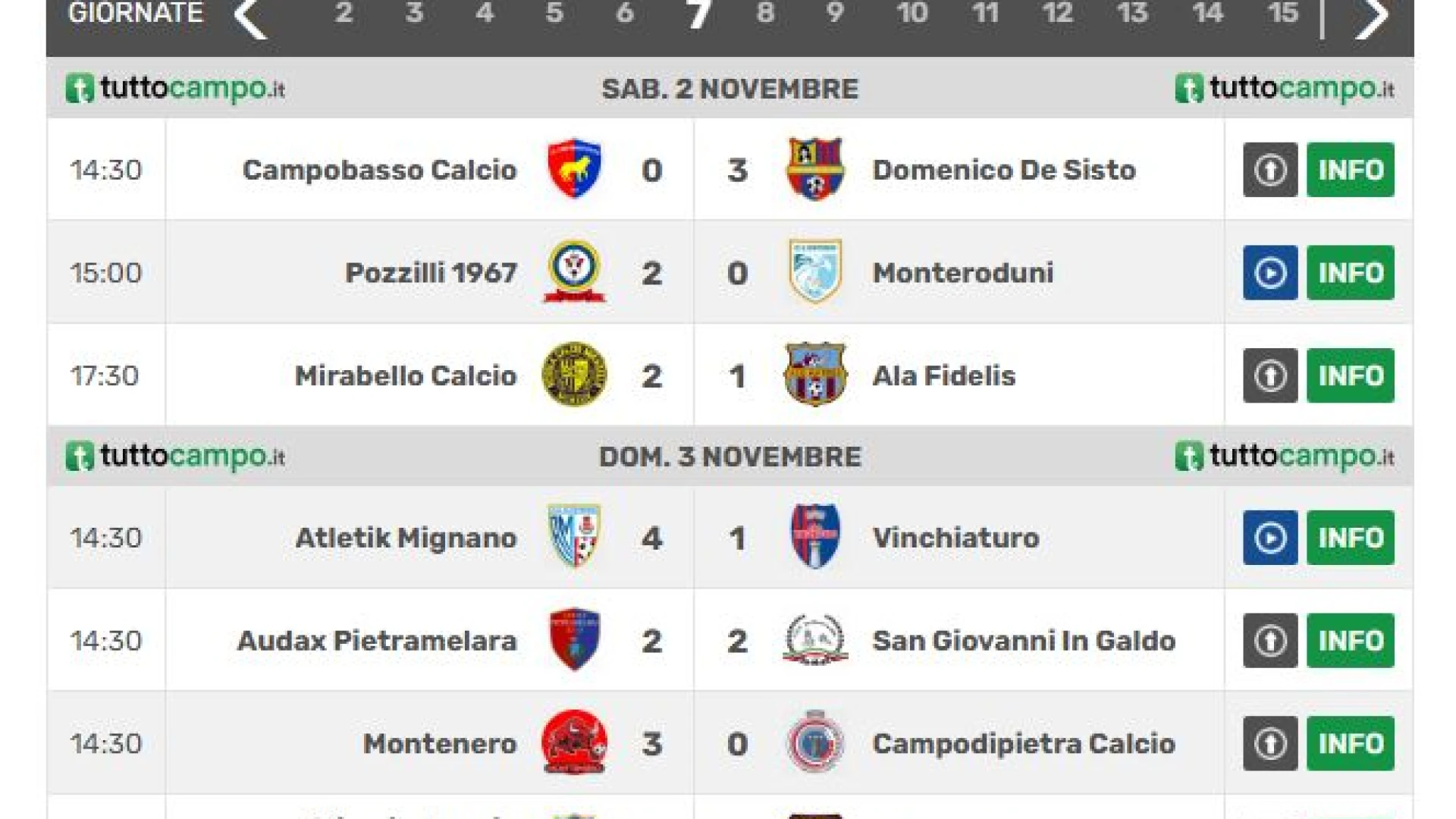The width and height of the screenshot is (1456, 819).
Task: Click the Campobasso Calcio team crest
Action: click(x=574, y=168)
